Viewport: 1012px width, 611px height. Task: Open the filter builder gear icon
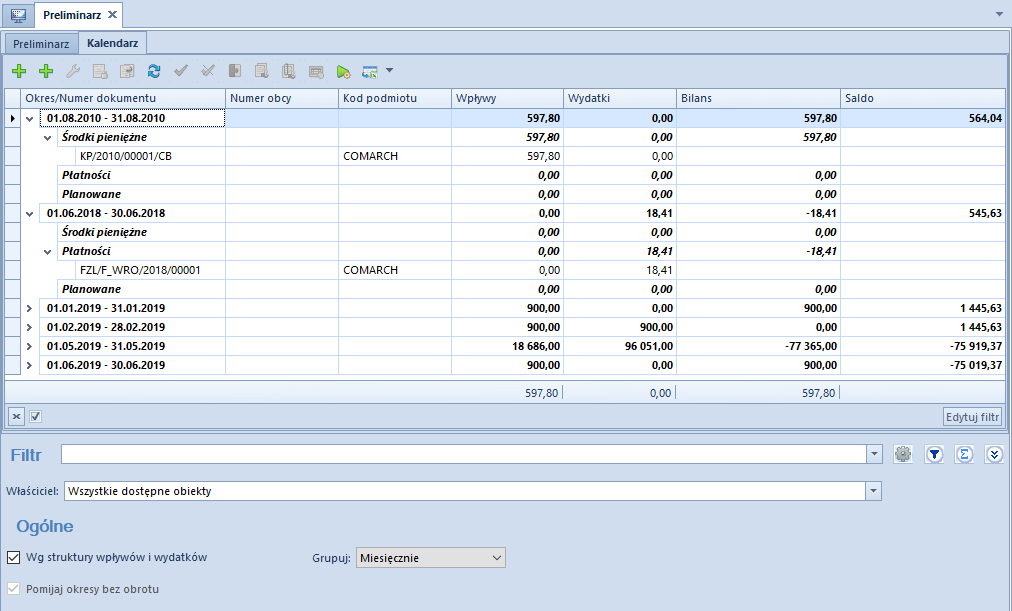coord(903,454)
